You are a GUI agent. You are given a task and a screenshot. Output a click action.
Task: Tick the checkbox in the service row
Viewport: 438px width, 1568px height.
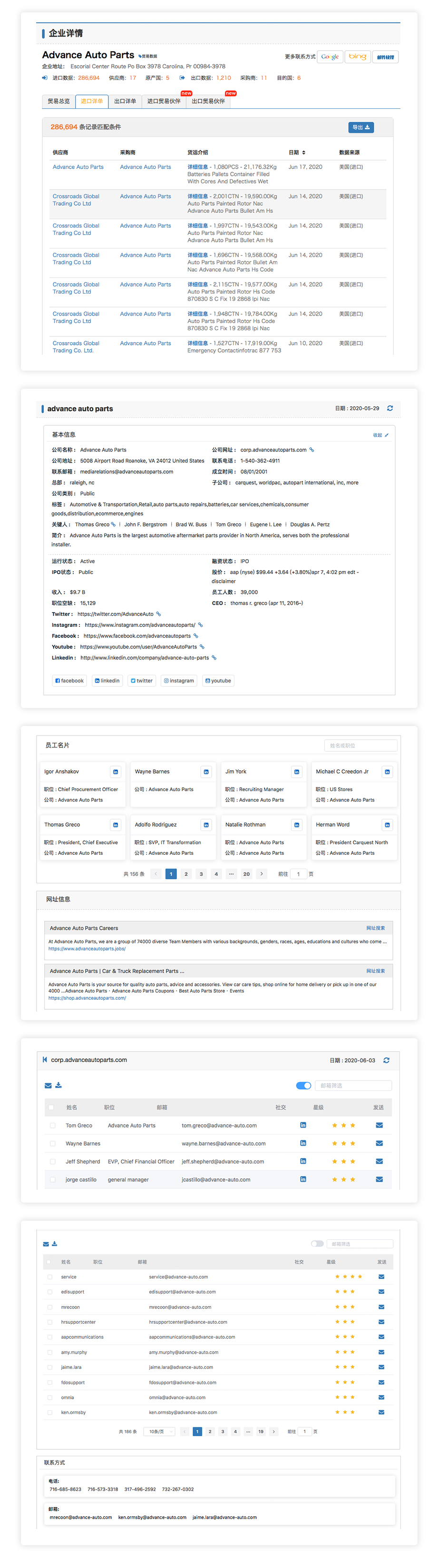(49, 1277)
